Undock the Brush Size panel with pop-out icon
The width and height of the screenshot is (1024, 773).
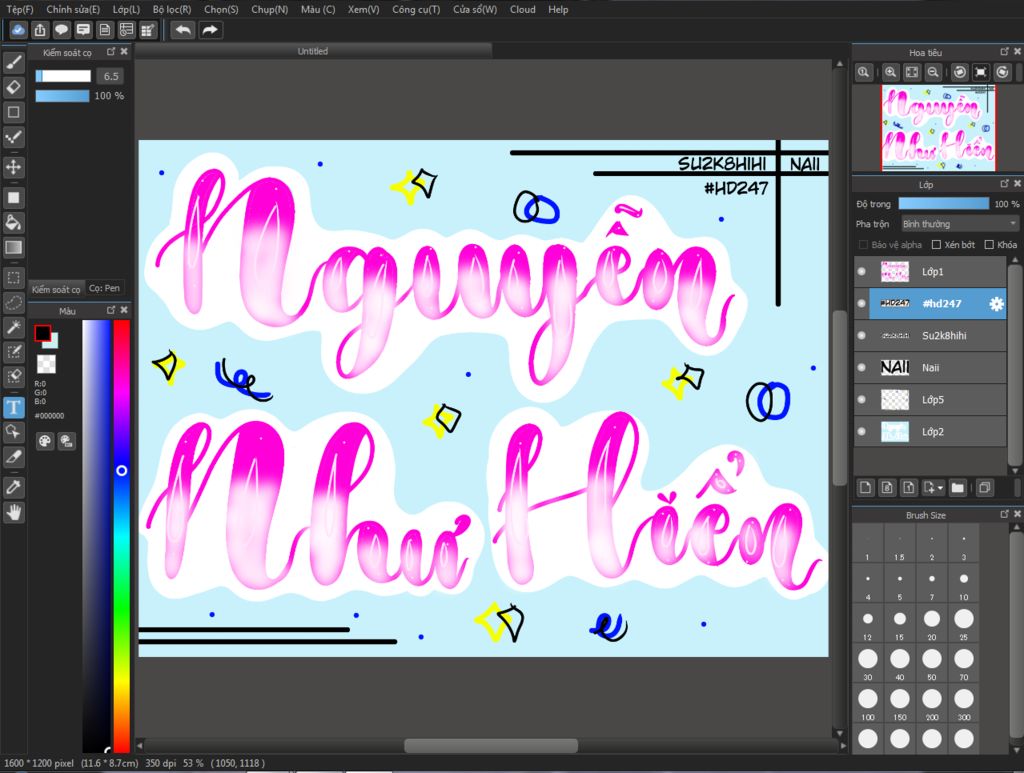coord(1004,514)
